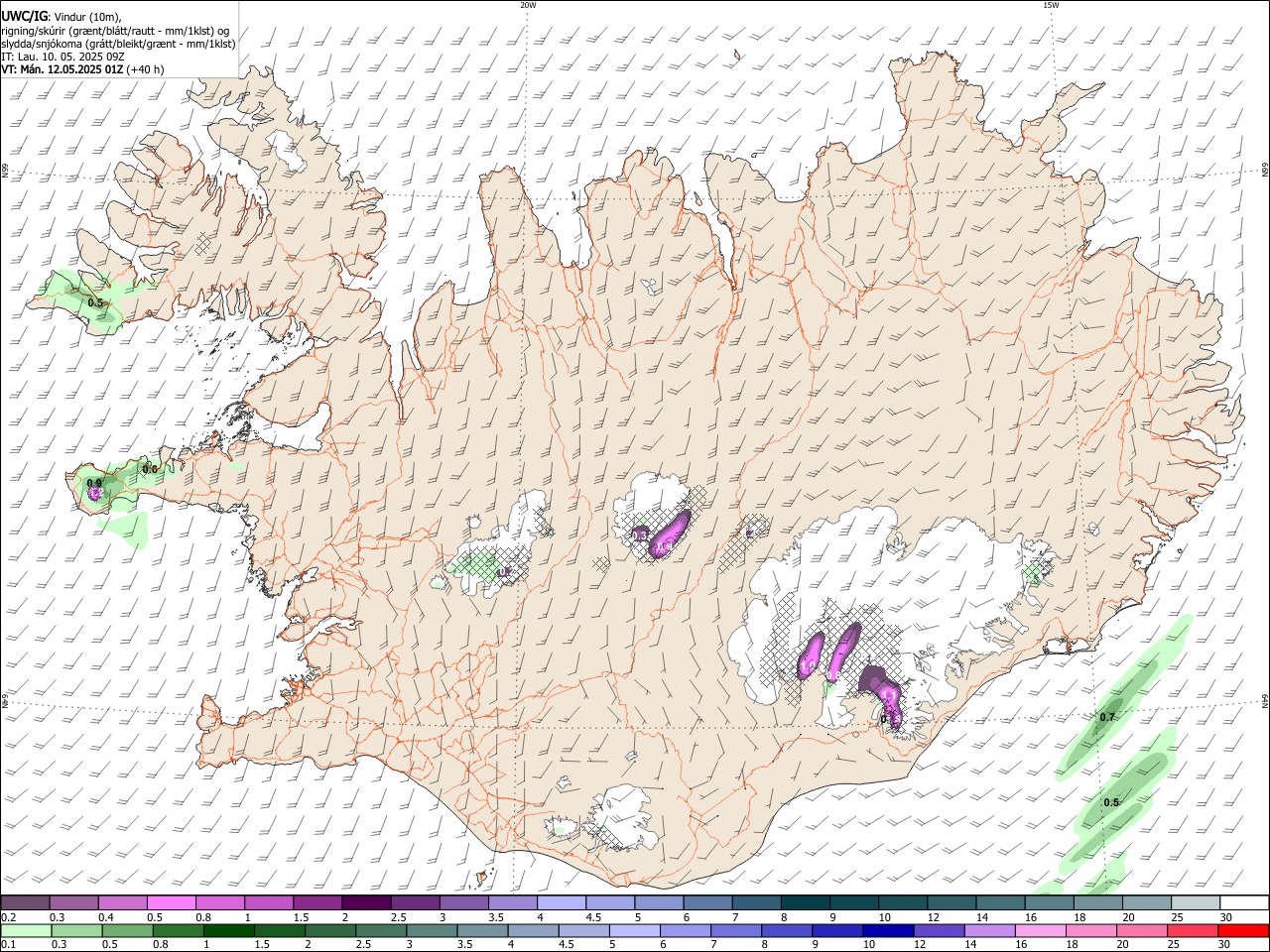Select the upper legend swatch labelled 4
1270x952 pixels.
click(561, 902)
